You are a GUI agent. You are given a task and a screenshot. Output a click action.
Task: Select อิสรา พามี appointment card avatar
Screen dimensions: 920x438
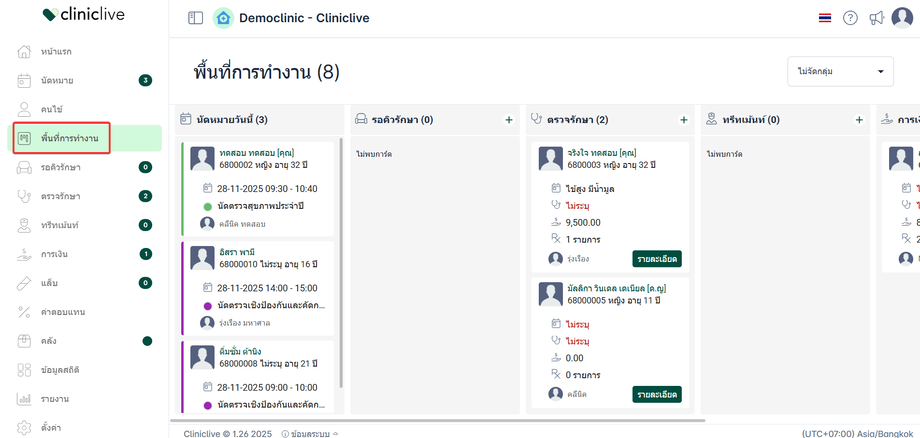coord(202,257)
